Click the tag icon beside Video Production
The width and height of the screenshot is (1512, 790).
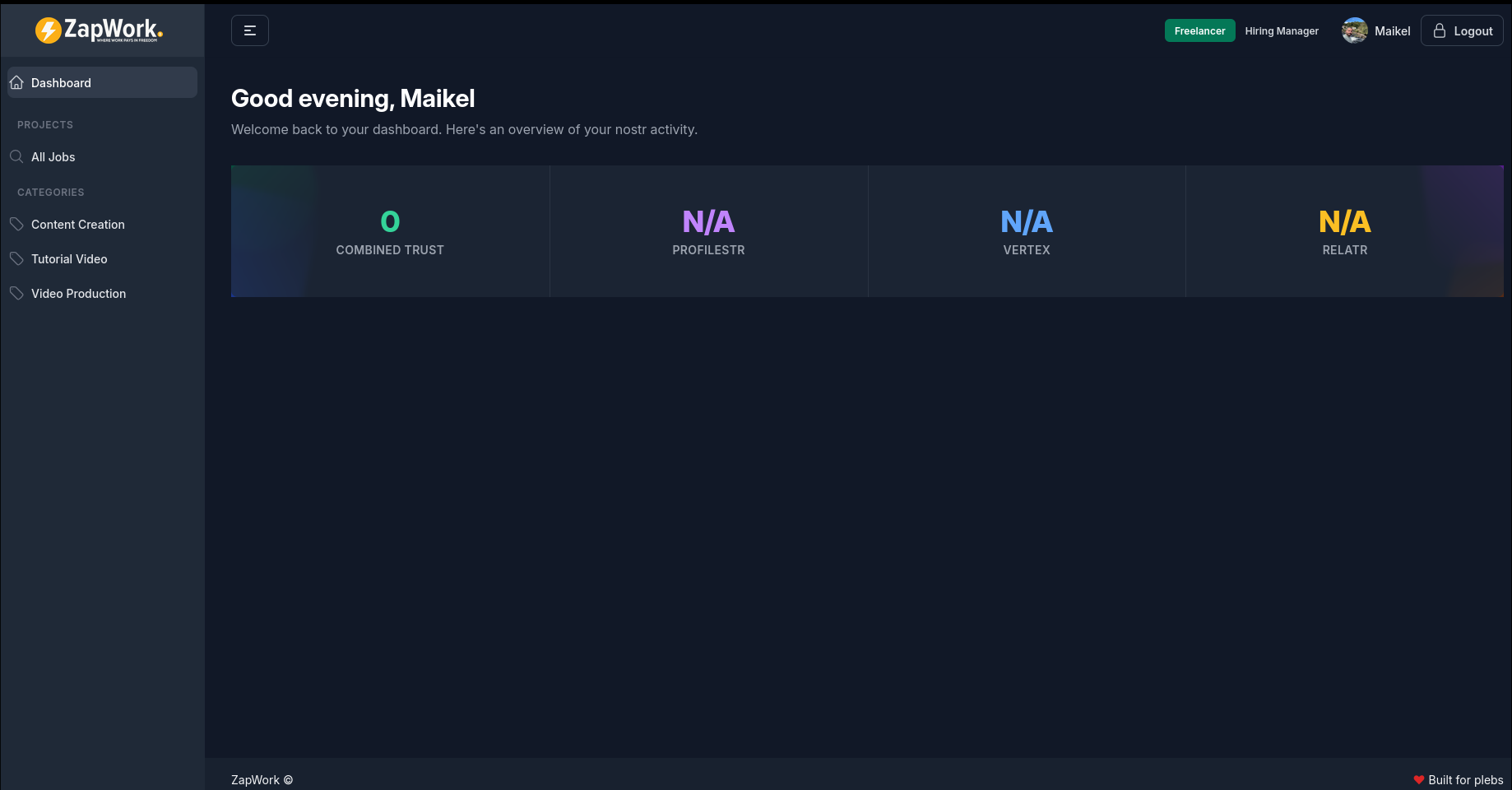click(x=16, y=293)
